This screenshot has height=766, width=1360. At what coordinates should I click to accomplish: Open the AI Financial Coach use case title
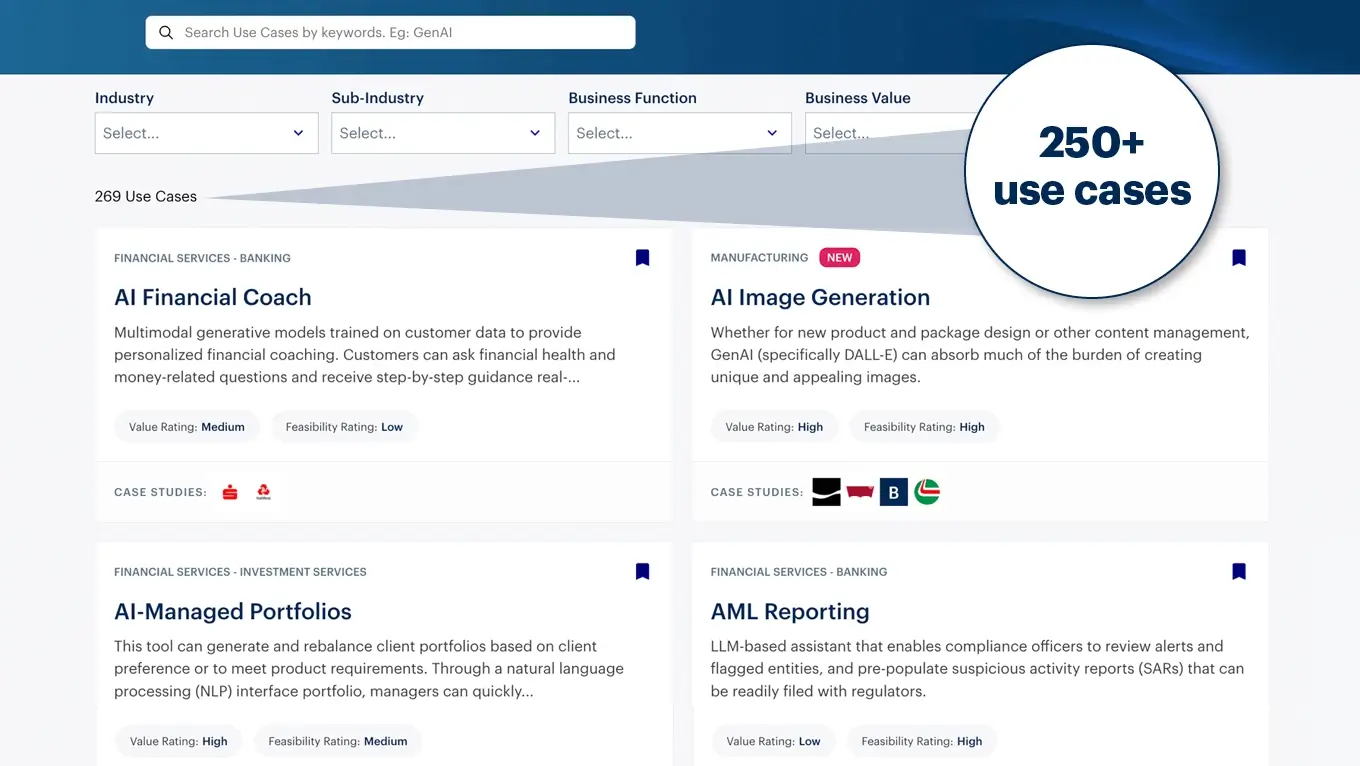(213, 297)
